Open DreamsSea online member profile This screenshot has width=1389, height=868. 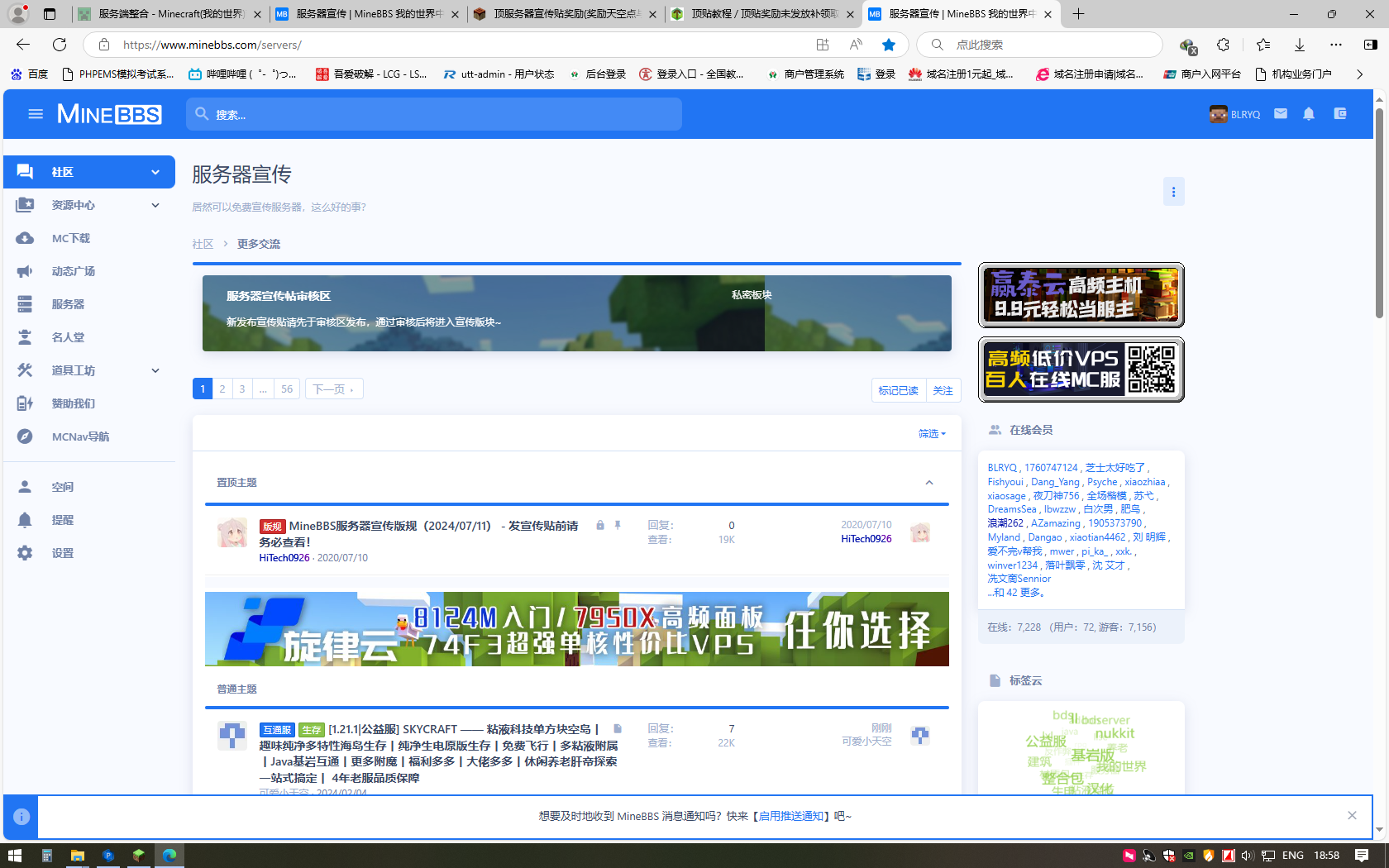[x=1012, y=509]
